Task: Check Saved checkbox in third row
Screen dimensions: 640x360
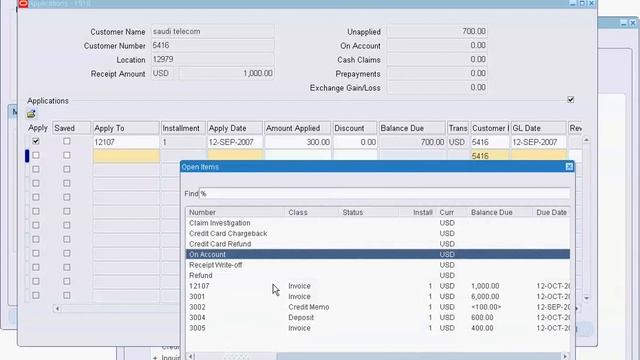Action: coord(67,169)
